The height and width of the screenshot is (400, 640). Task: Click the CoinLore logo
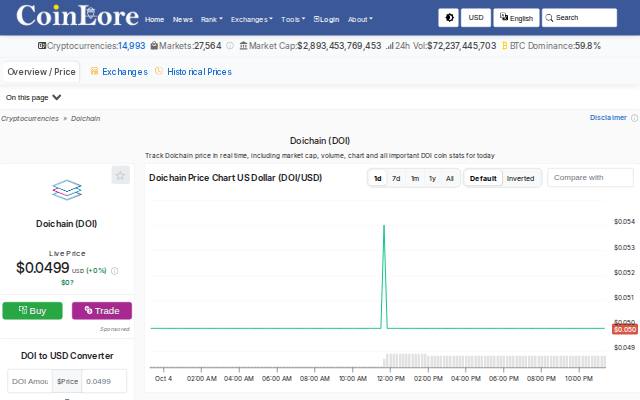click(78, 16)
